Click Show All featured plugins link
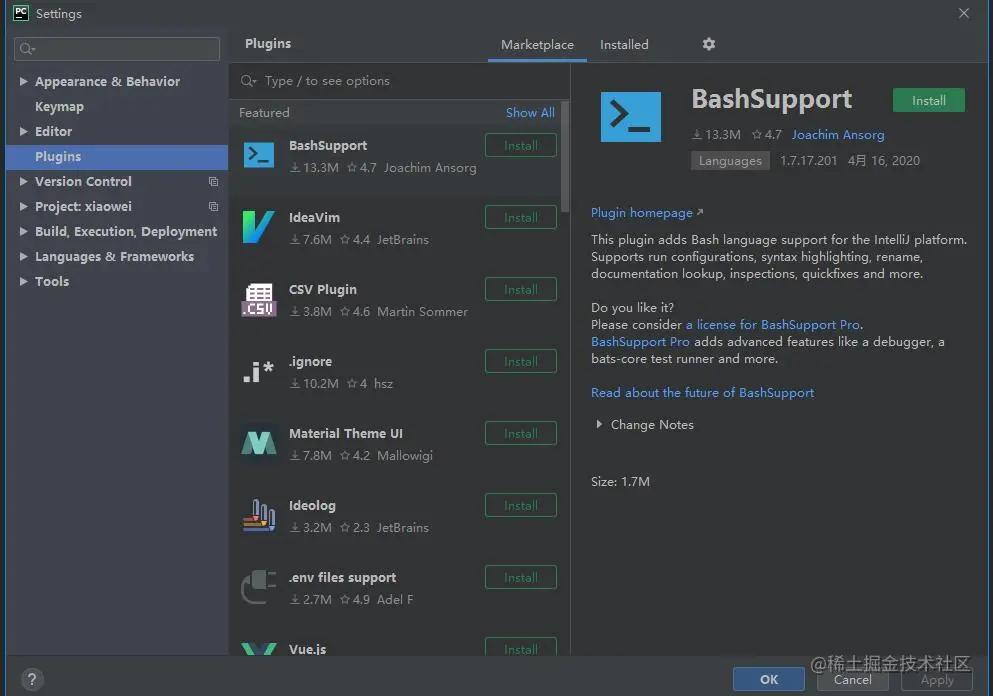This screenshot has height=696, width=993. coord(530,113)
